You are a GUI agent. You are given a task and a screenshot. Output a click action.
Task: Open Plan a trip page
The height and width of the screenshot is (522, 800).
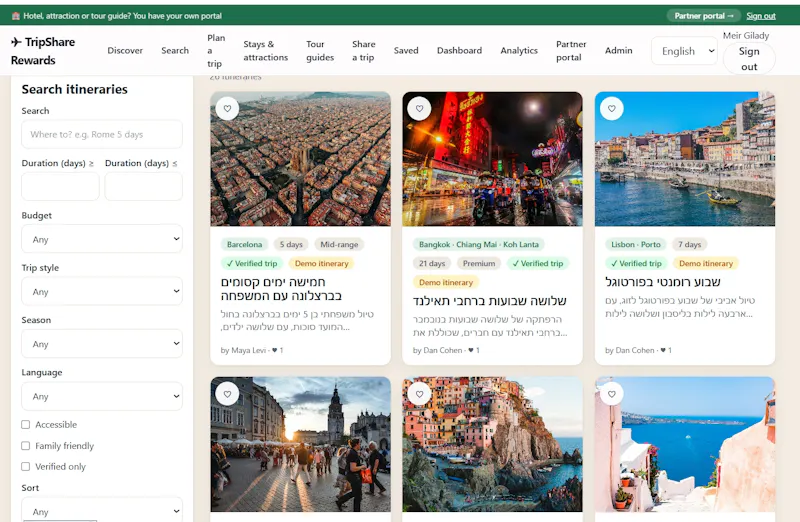(x=216, y=51)
